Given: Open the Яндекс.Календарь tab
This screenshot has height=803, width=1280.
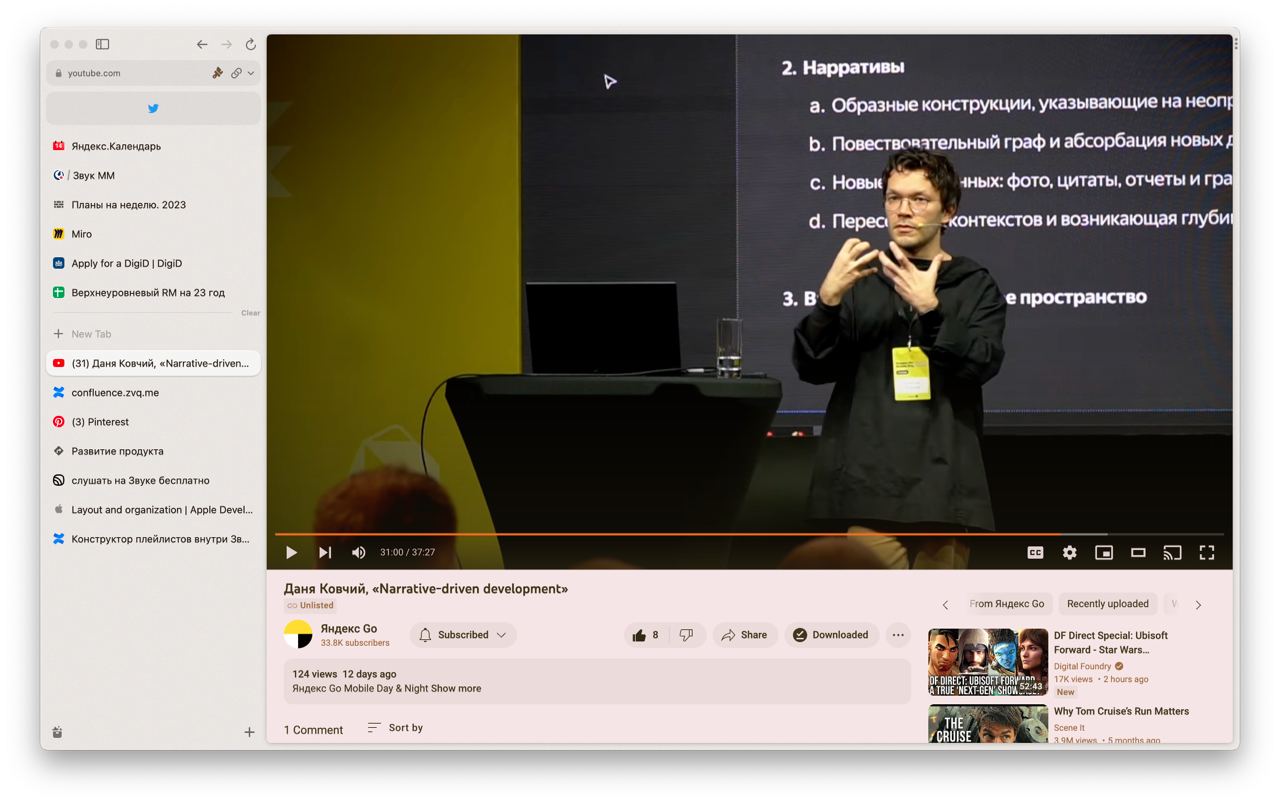Looking at the screenshot, I should [153, 146].
